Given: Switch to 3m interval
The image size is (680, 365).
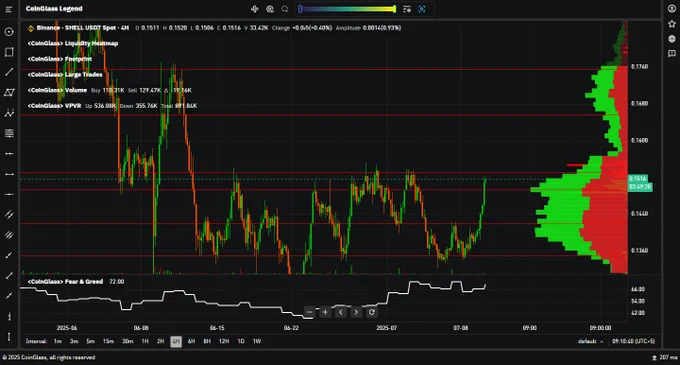Looking at the screenshot, I should pyautogui.click(x=74, y=342).
